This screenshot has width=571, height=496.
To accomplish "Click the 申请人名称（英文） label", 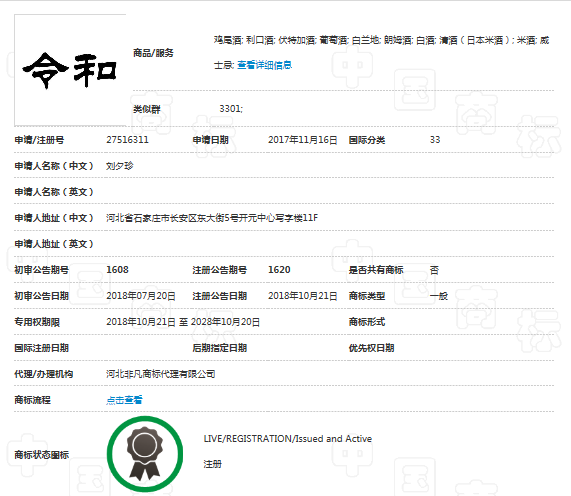I will 54,192.
